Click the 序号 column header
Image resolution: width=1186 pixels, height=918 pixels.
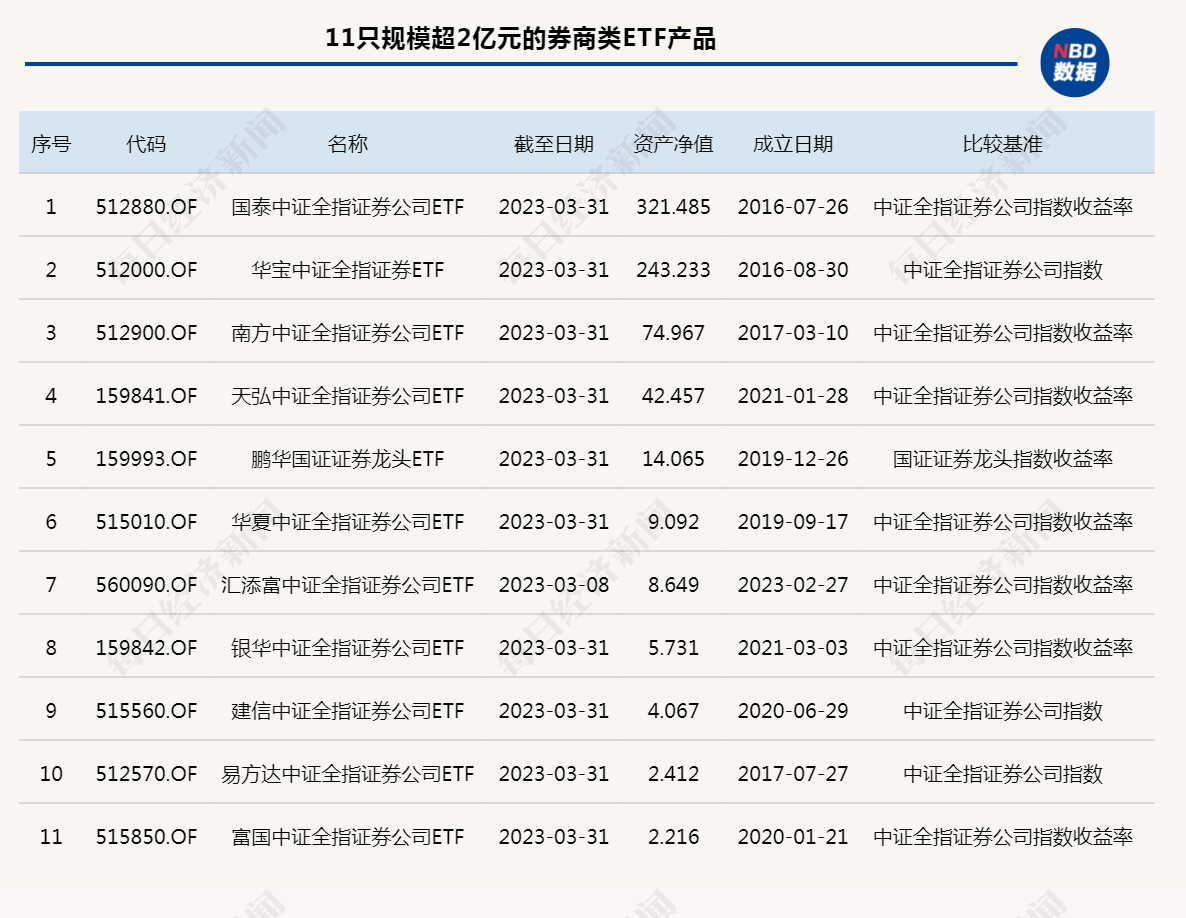(x=51, y=144)
